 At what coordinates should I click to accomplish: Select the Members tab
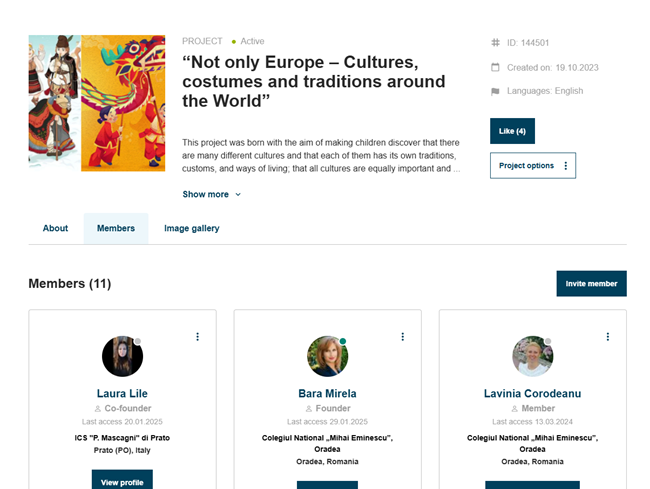(x=116, y=228)
